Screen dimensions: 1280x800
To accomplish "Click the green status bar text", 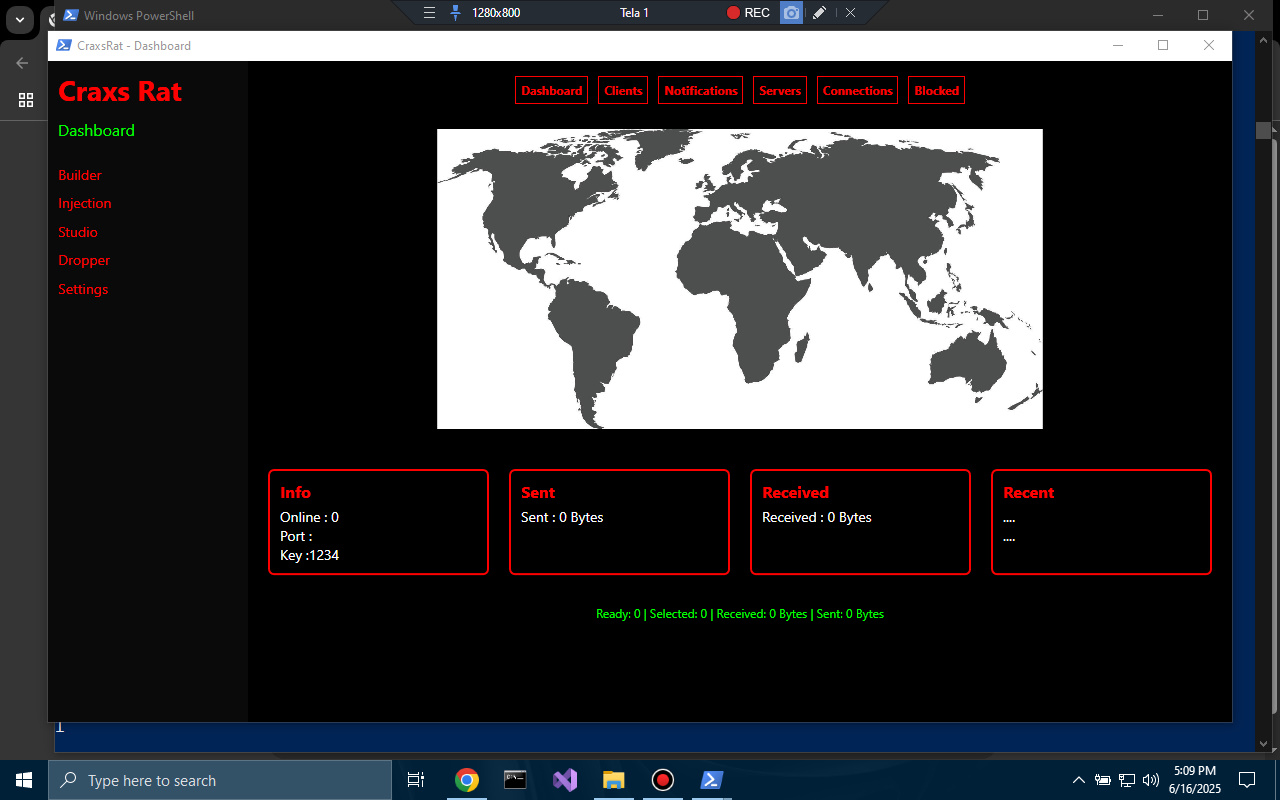I will (740, 614).
